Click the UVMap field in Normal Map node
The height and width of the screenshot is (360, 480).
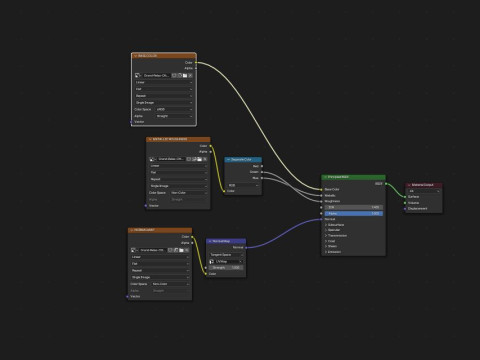tap(226, 262)
